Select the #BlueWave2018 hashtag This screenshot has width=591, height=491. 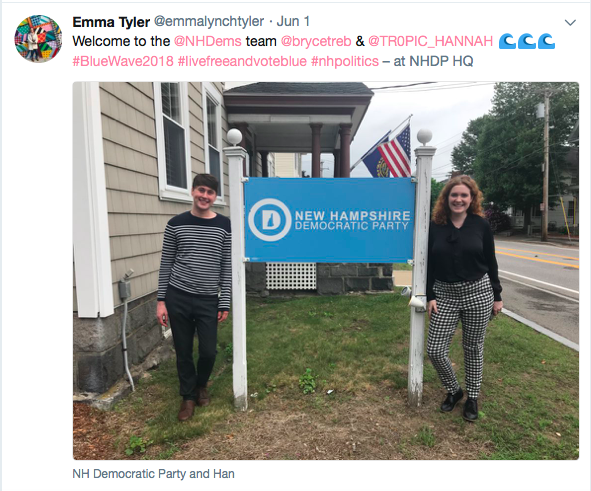point(123,61)
